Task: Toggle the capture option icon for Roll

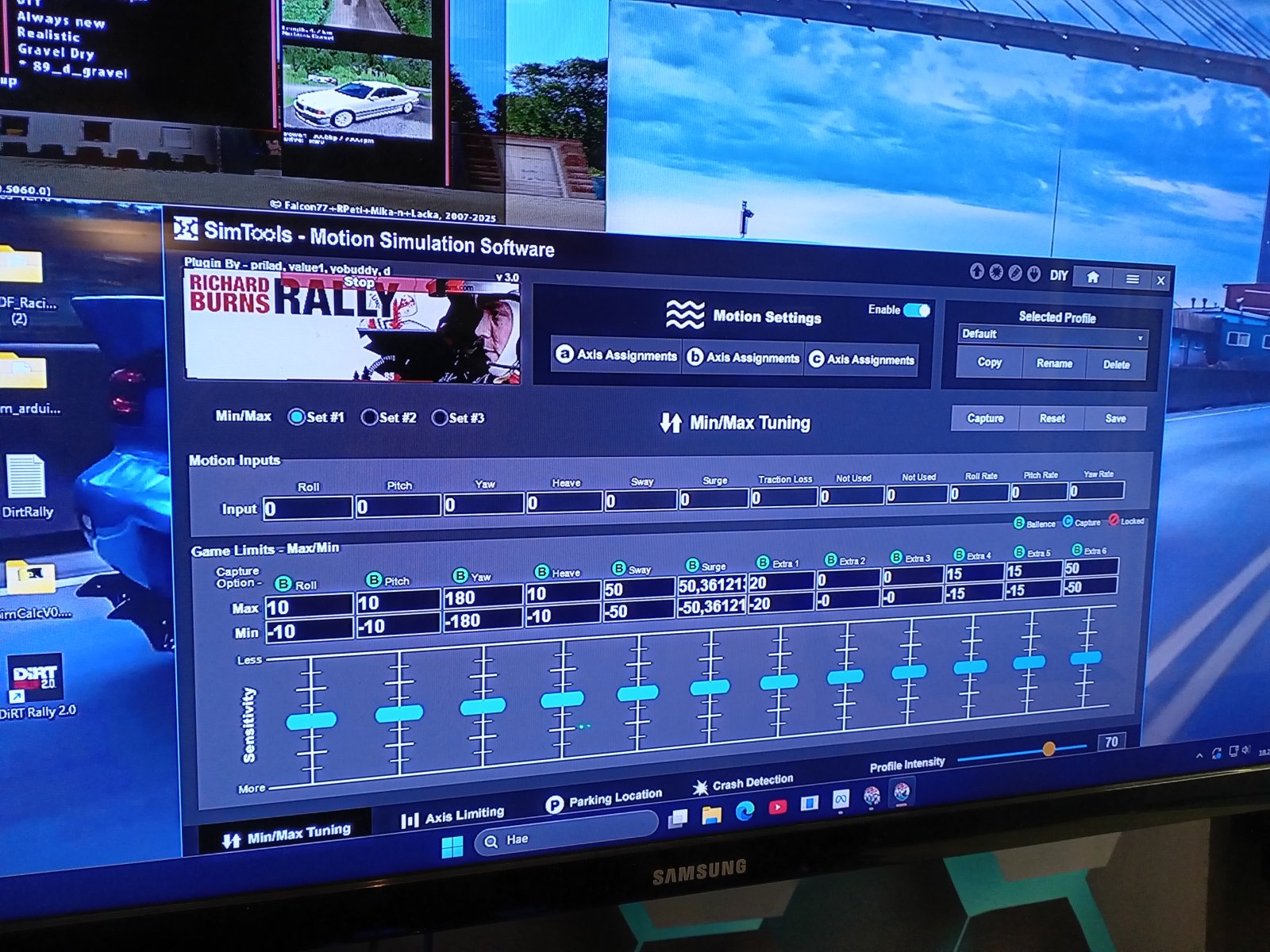Action: tap(283, 584)
